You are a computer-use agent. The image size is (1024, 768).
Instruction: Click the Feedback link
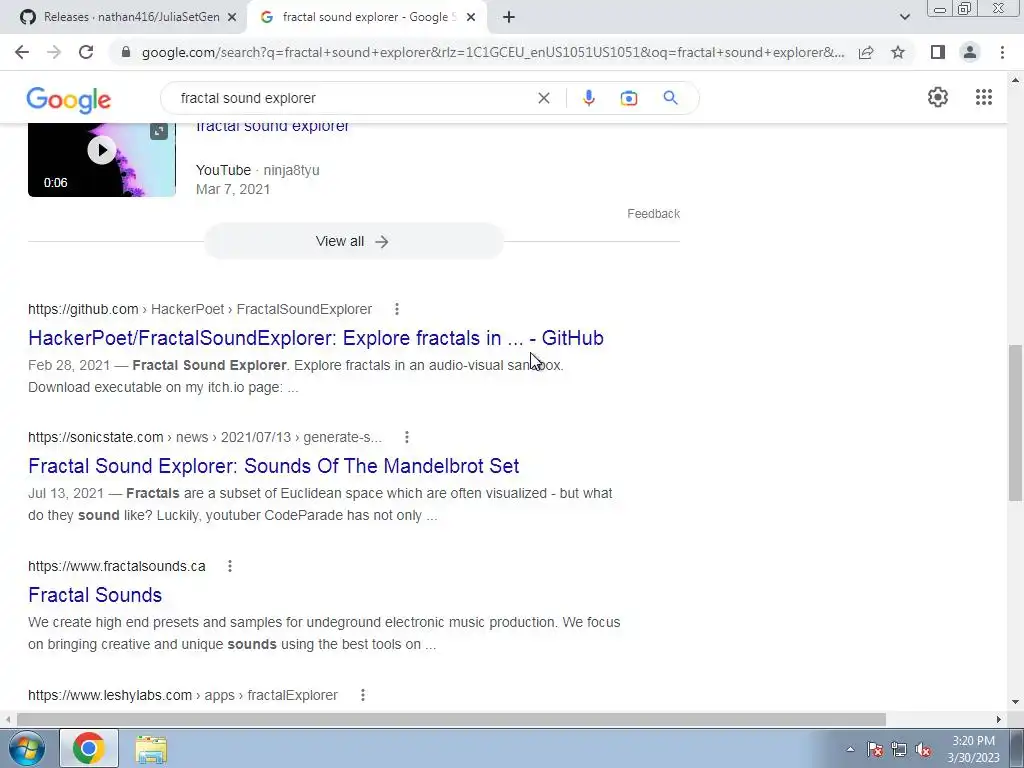pyautogui.click(x=653, y=214)
